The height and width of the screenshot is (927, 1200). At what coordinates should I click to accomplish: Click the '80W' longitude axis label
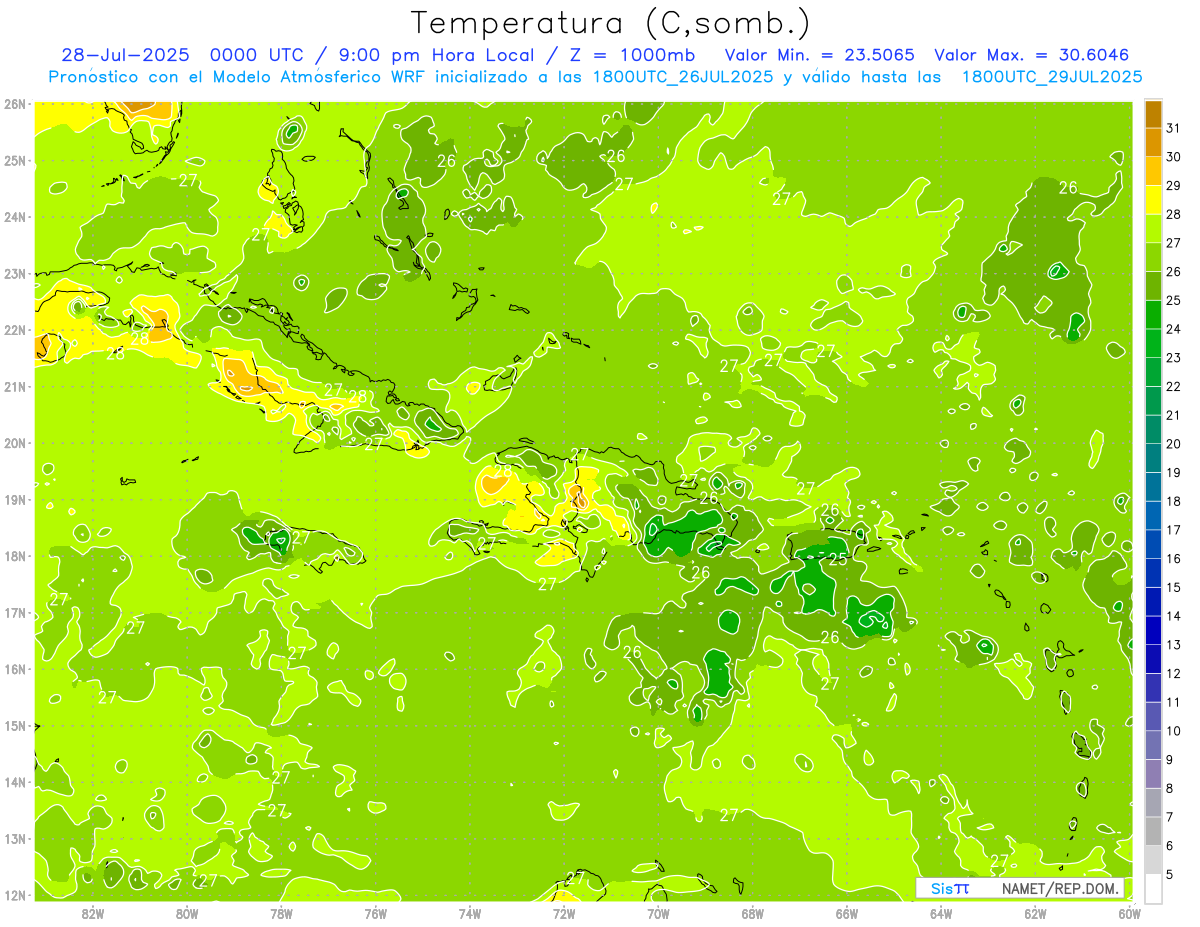pos(187,913)
